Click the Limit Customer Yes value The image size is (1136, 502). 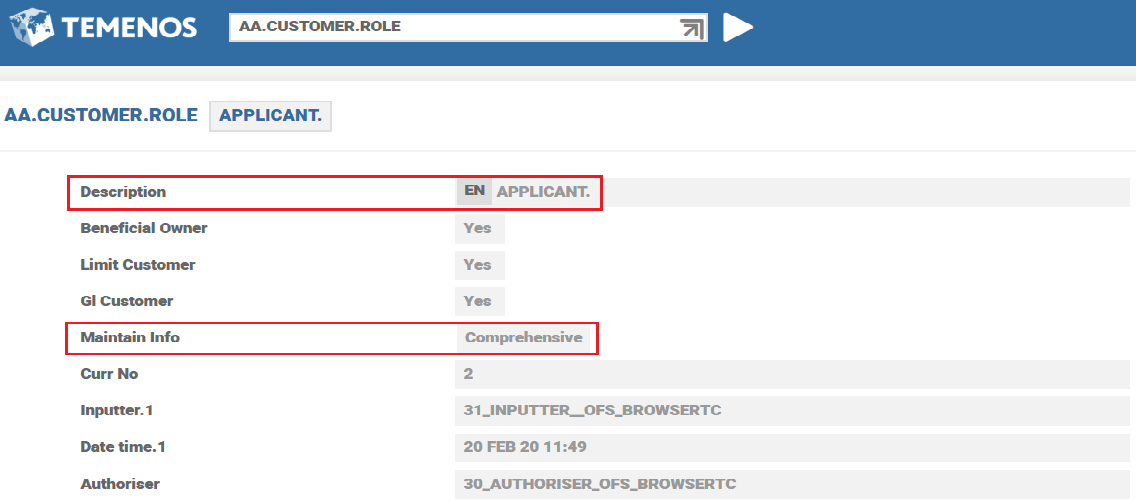coord(478,265)
